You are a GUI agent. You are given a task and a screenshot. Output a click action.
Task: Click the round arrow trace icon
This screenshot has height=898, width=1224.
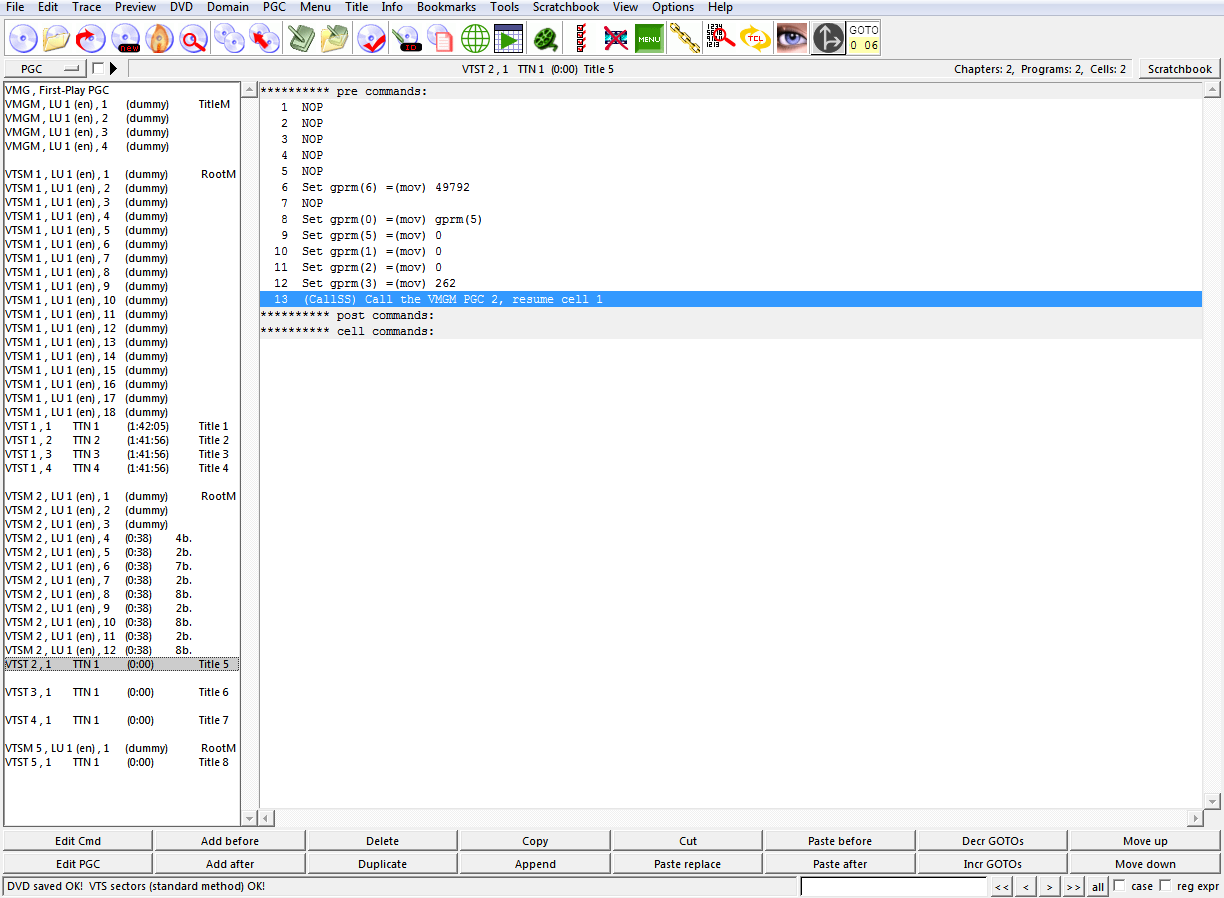(828, 38)
